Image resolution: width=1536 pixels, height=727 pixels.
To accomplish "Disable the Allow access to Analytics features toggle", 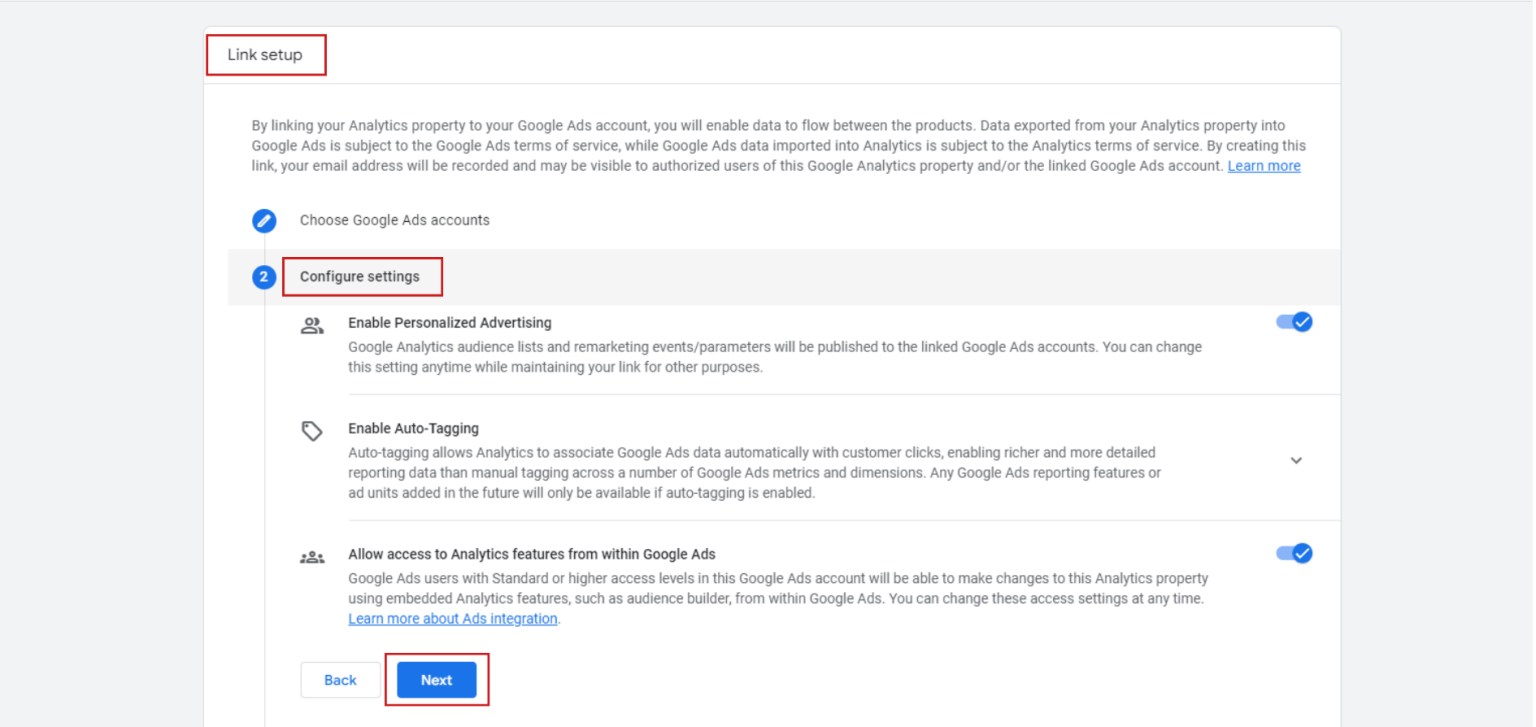I will pyautogui.click(x=1294, y=553).
